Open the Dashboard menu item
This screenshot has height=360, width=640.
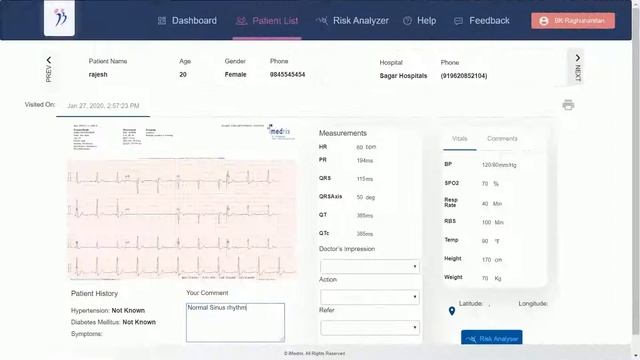coord(187,20)
